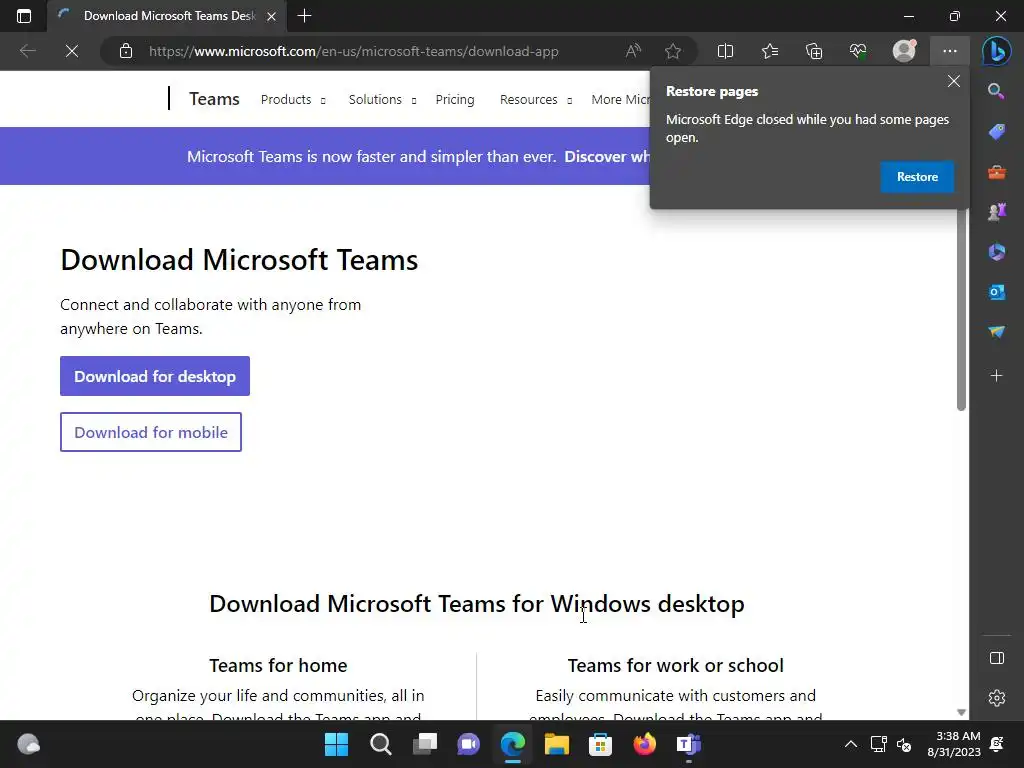Open Task View on taskbar
Image resolution: width=1024 pixels, height=768 pixels.
click(x=424, y=744)
